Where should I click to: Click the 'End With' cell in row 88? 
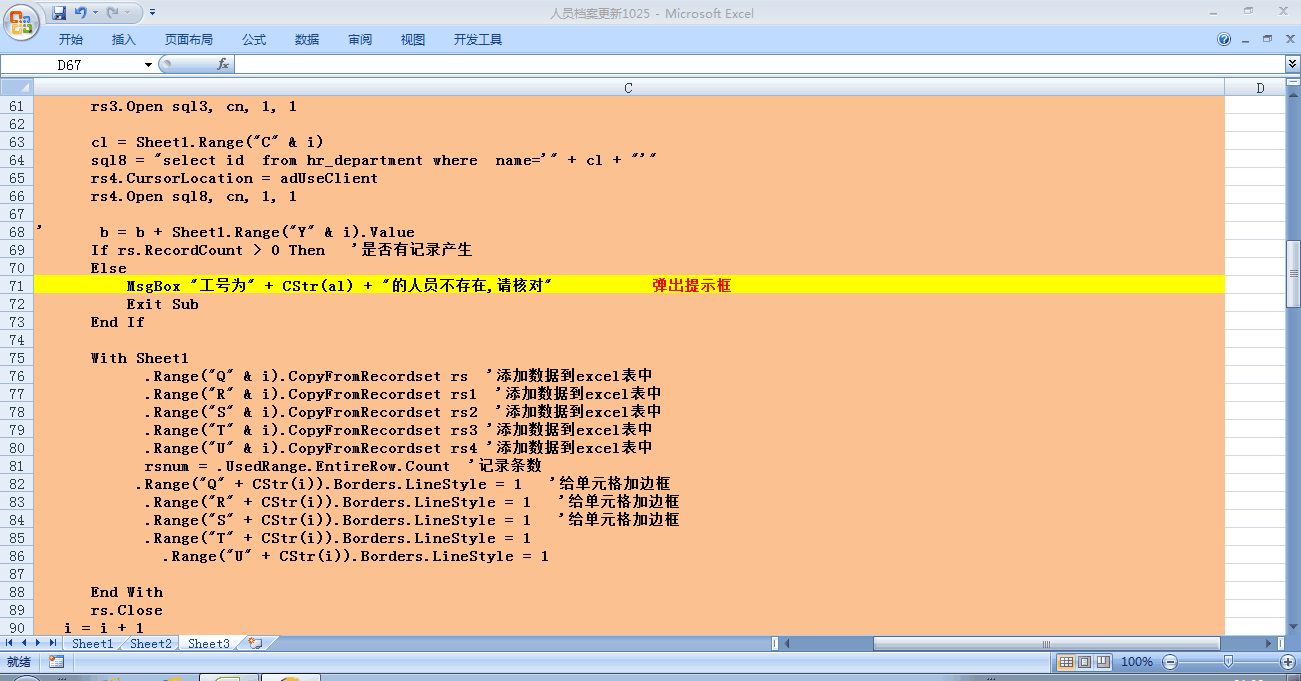(126, 592)
